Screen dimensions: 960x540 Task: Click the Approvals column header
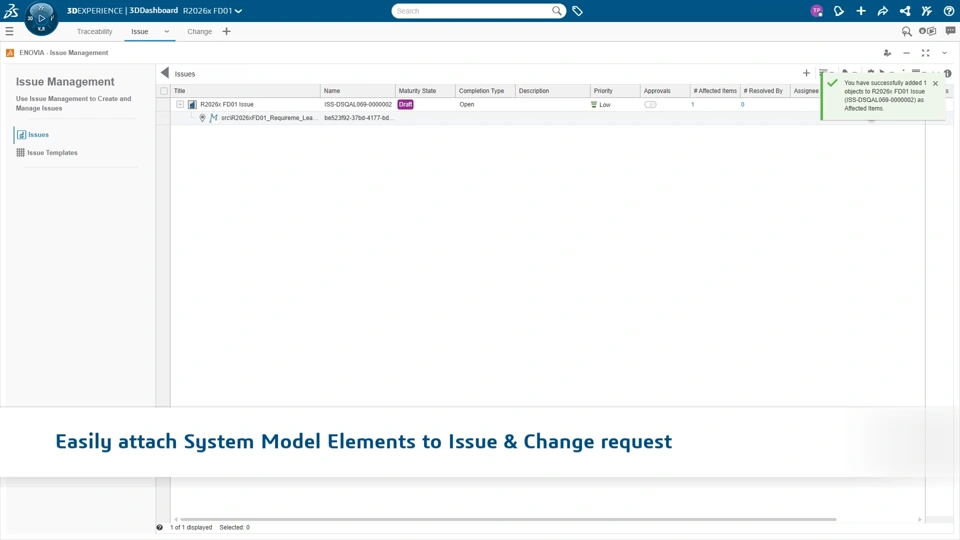(657, 91)
